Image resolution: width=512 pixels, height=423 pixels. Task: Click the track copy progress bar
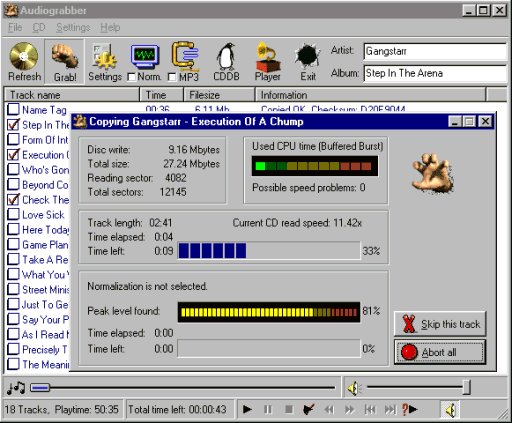click(269, 251)
